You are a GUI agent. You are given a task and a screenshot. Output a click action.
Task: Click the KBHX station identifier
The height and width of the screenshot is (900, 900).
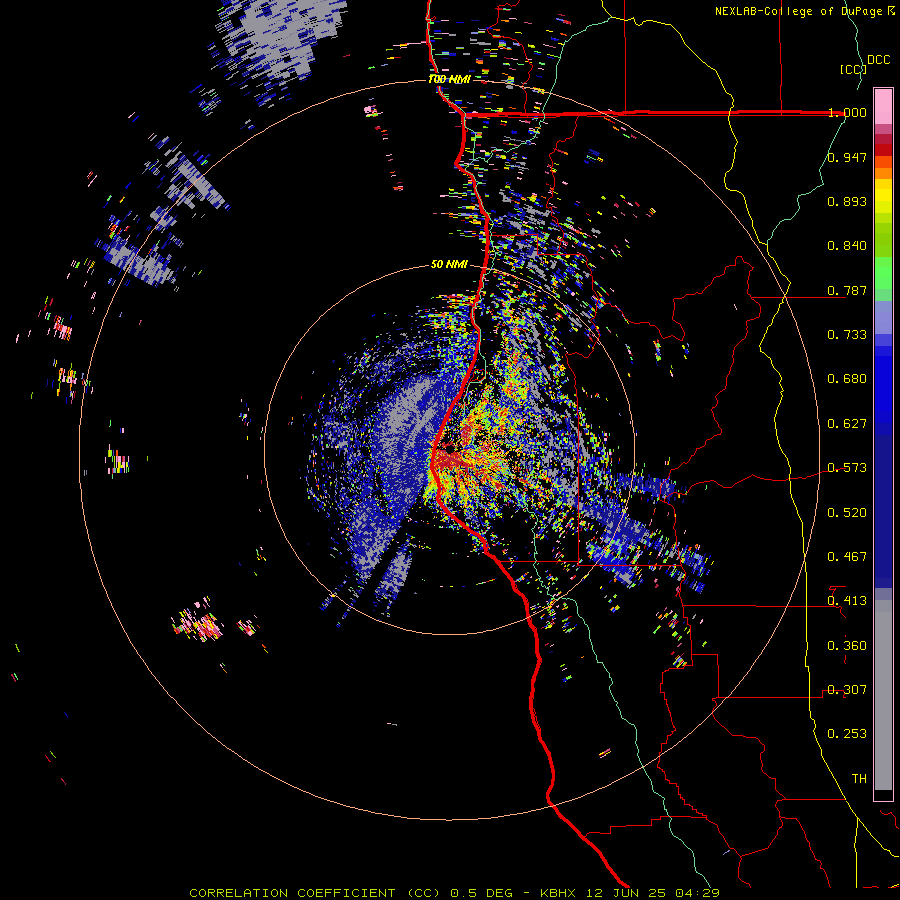click(x=559, y=893)
